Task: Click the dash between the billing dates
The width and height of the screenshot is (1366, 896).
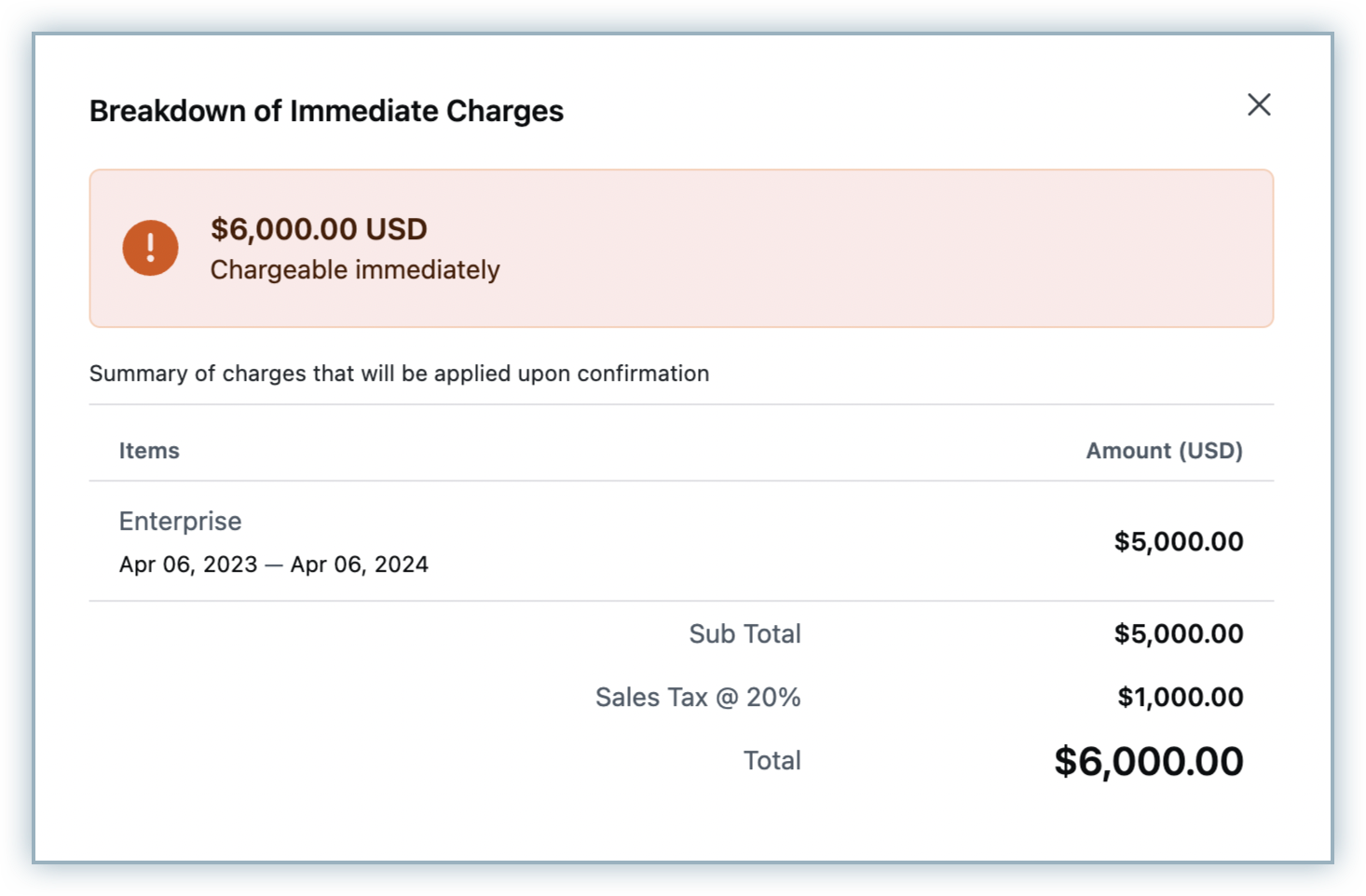Action: 274,565
